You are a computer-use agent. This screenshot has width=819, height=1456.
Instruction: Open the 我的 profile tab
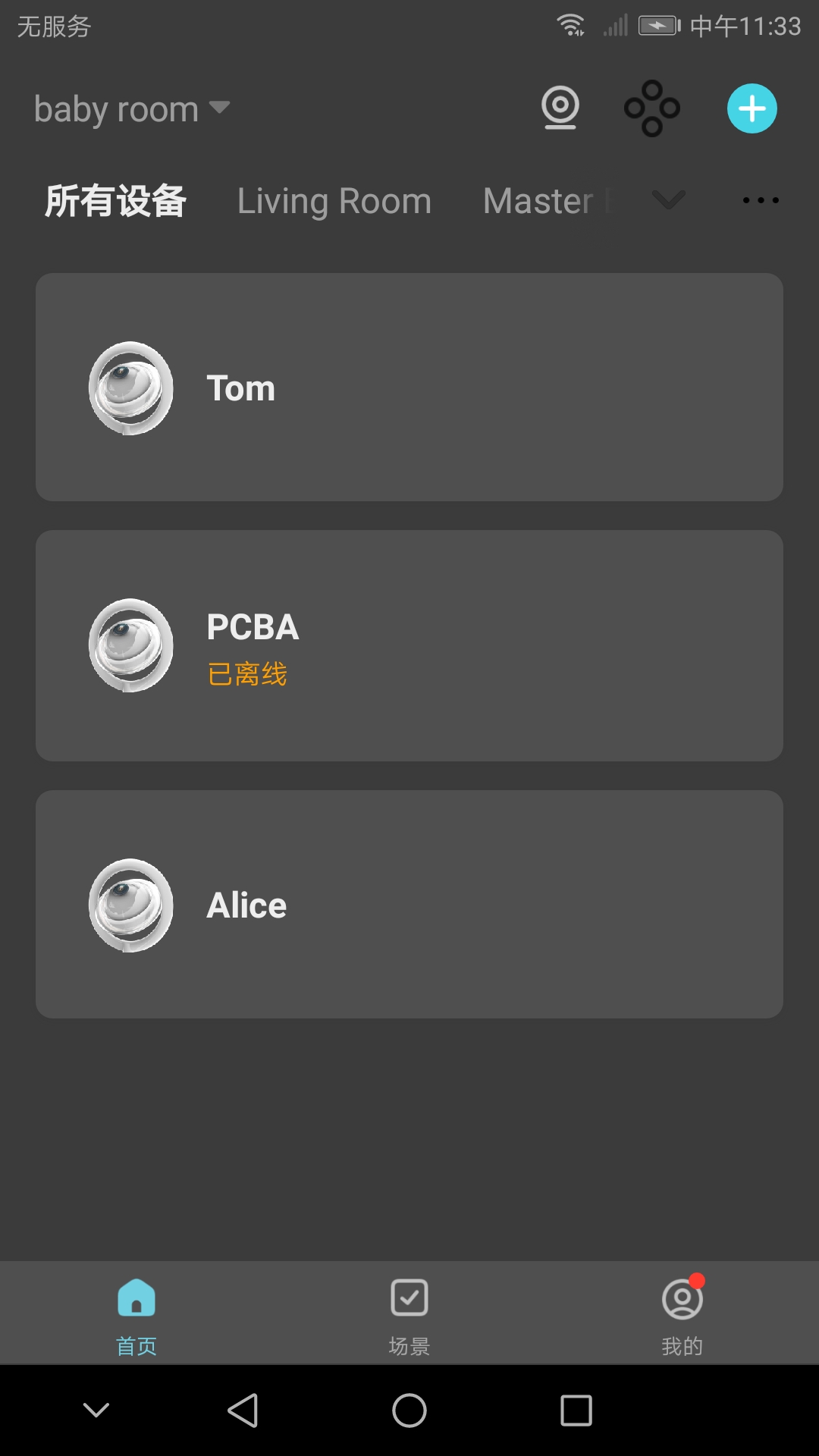tap(682, 1314)
